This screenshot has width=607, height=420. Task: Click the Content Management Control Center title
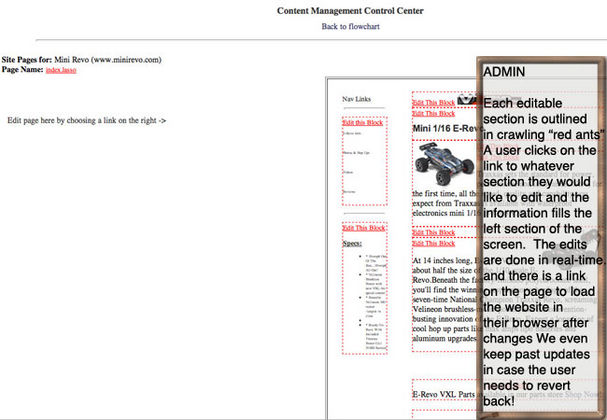coord(350,11)
